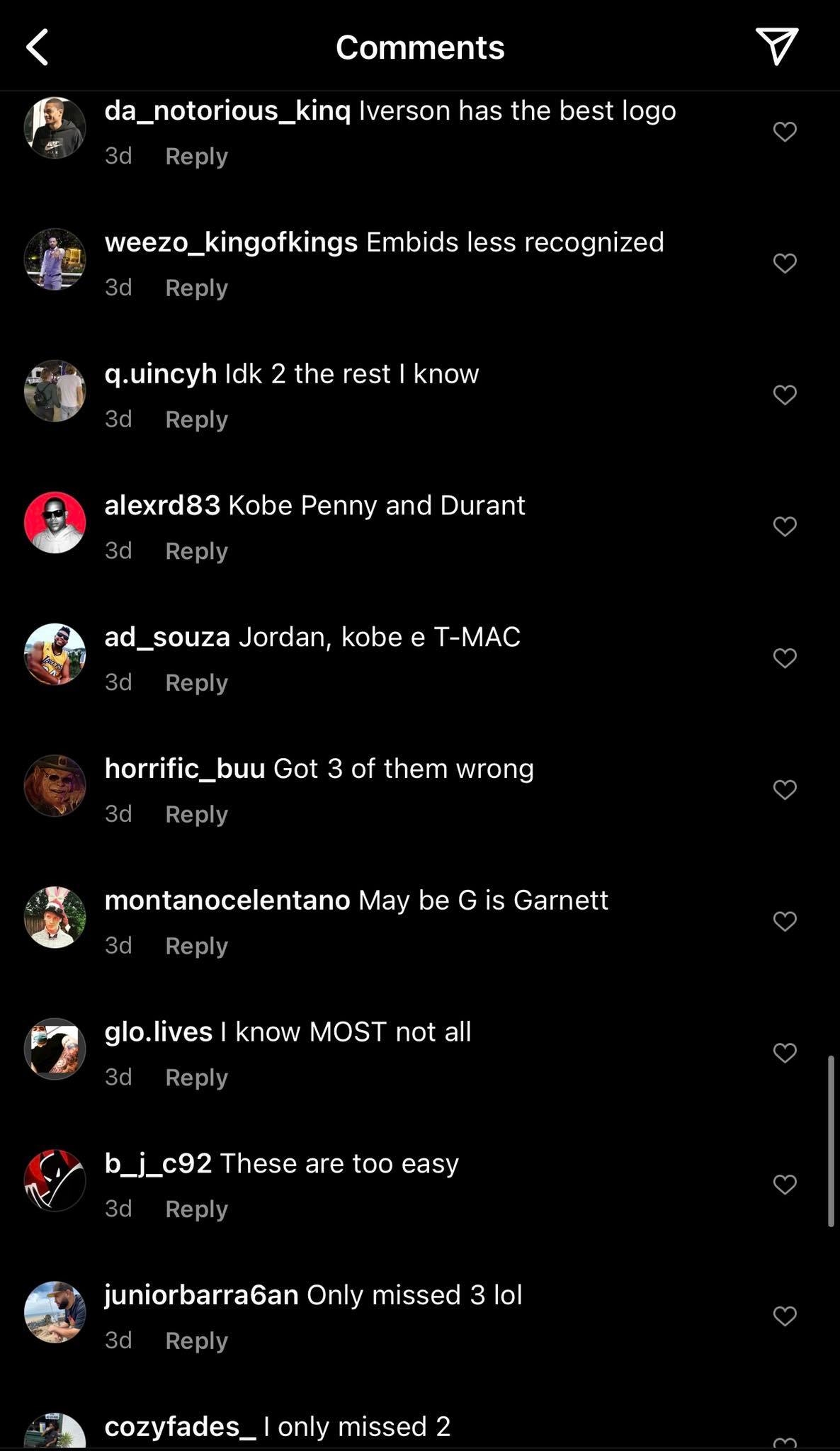Heart montanocelentano's Garnett comment

coord(785,921)
